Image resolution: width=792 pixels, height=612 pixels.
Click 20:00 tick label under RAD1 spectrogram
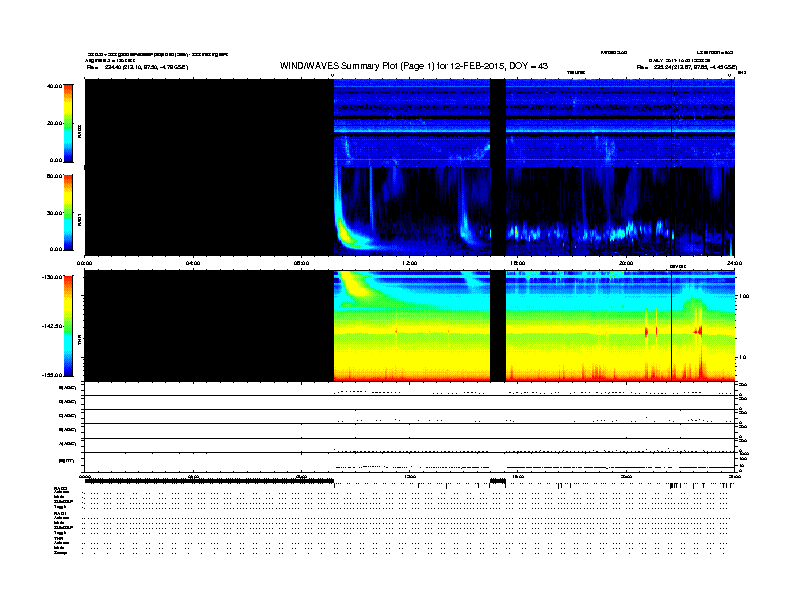point(626,263)
